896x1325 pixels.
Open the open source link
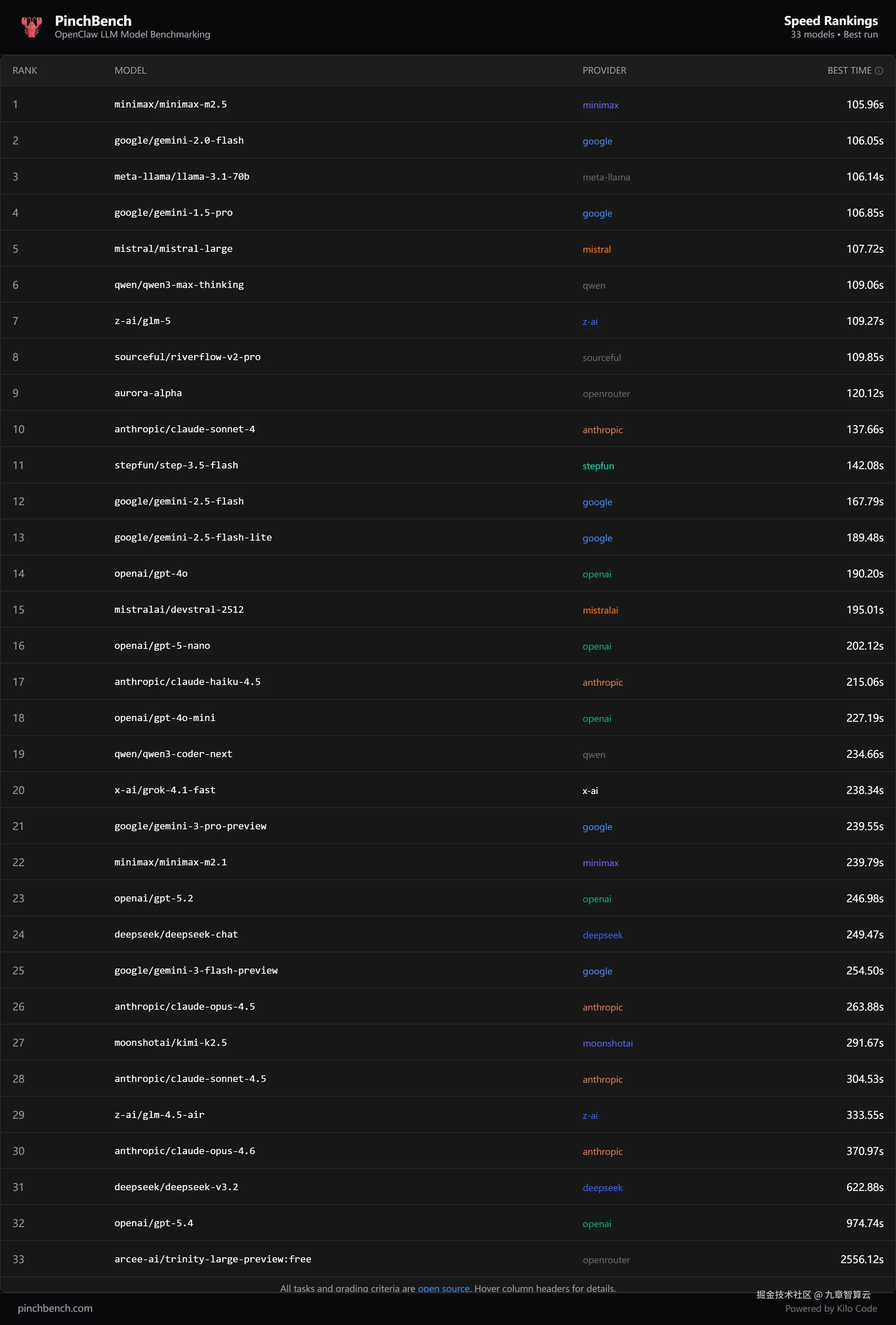click(444, 1288)
